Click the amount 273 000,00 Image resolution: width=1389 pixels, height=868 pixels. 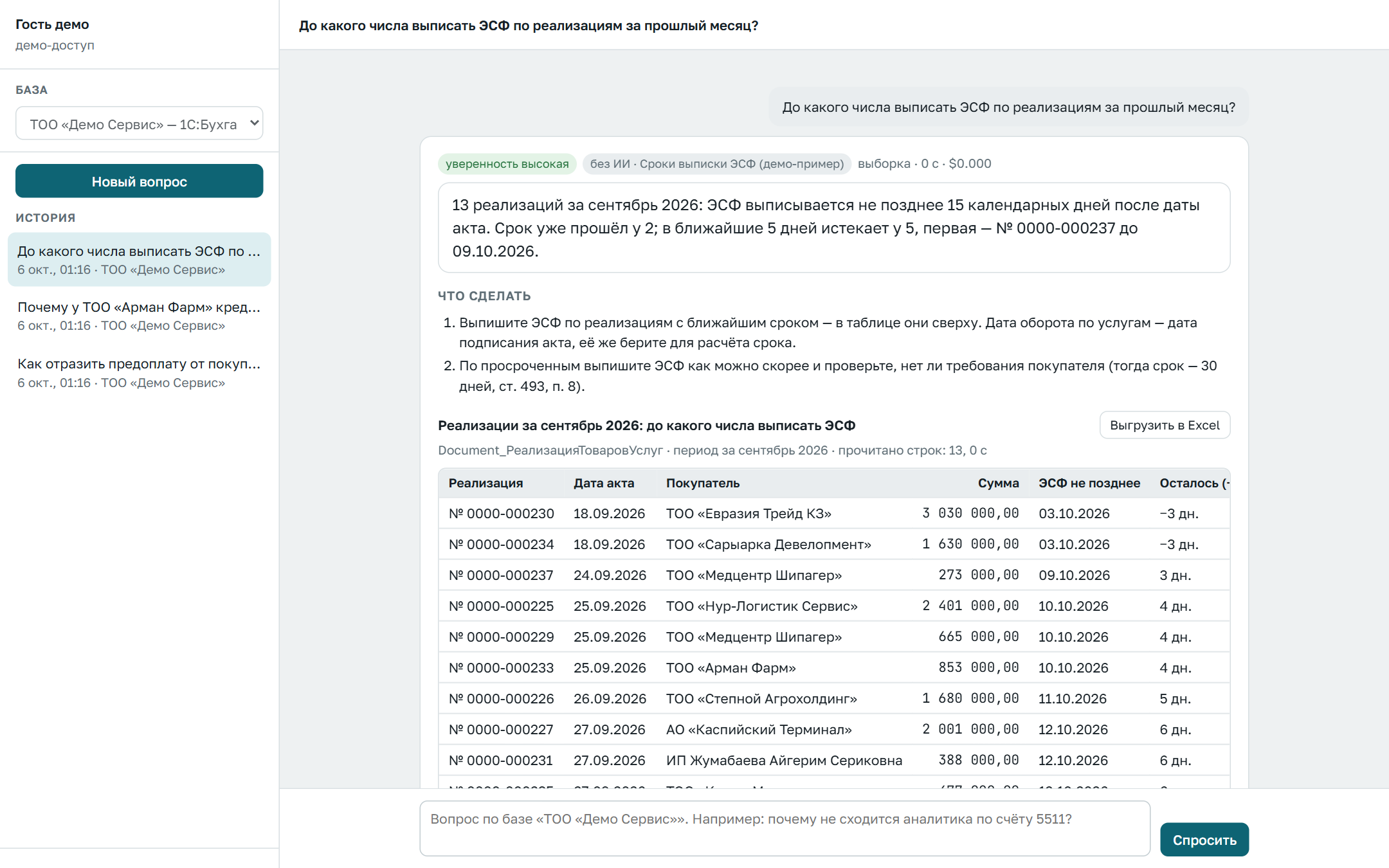[x=979, y=575]
